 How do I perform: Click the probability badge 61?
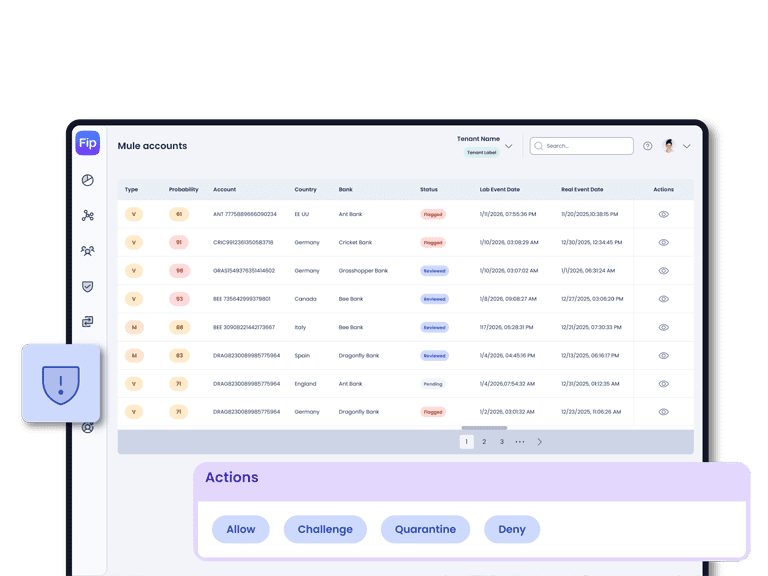tap(179, 214)
